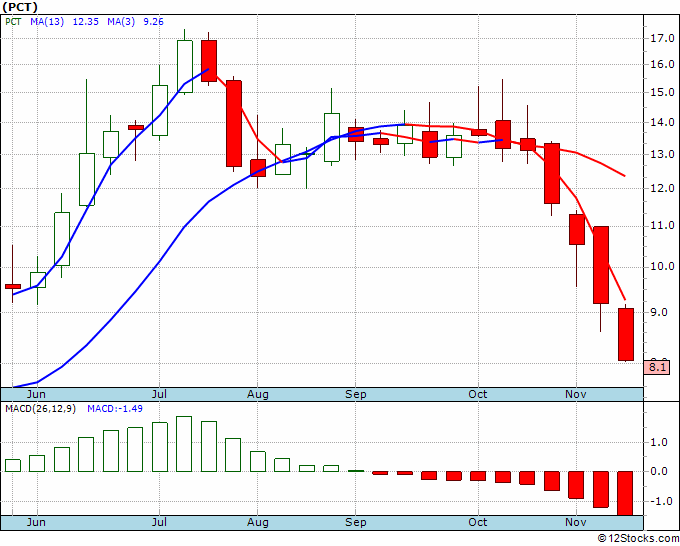
Task: Click the 17.0 price axis label
Action: click(662, 38)
